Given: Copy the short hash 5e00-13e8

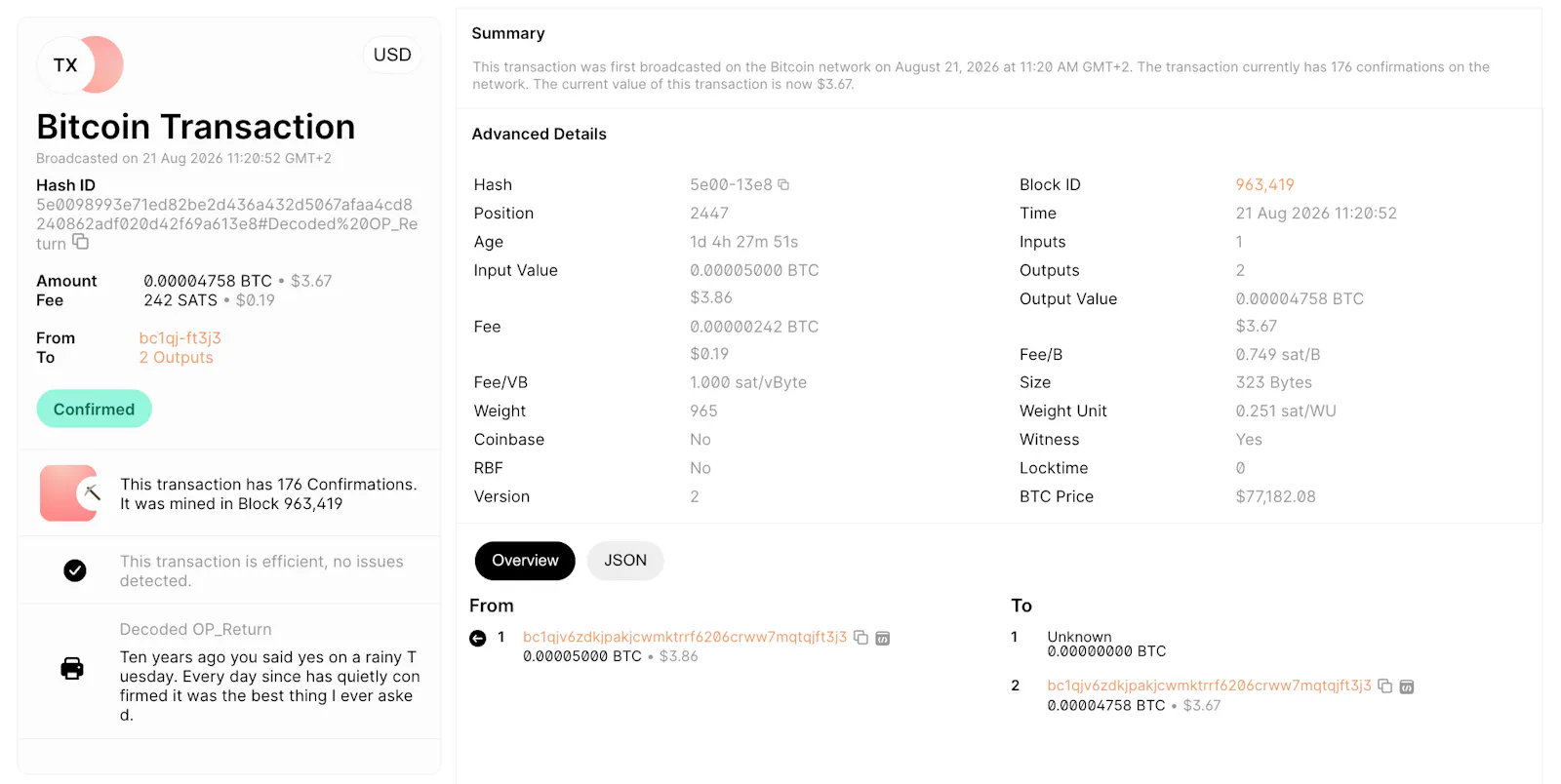Looking at the screenshot, I should pos(783,184).
